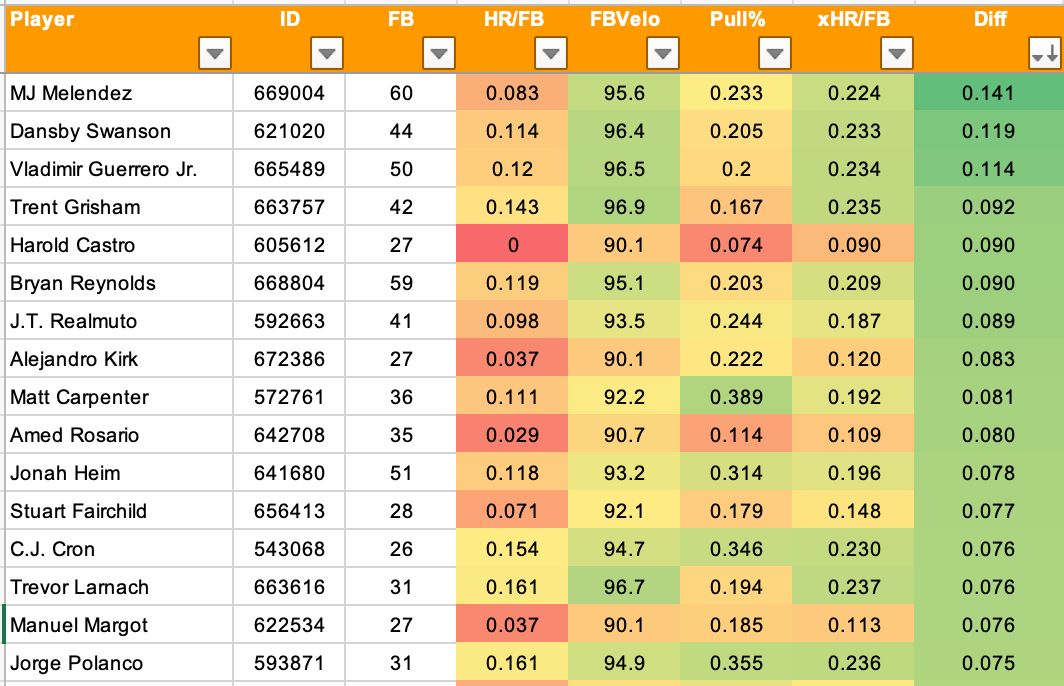Click Vladimir Guerrero Jr. Diff 0.114
Image resolution: width=1064 pixels, height=686 pixels.
(989, 168)
